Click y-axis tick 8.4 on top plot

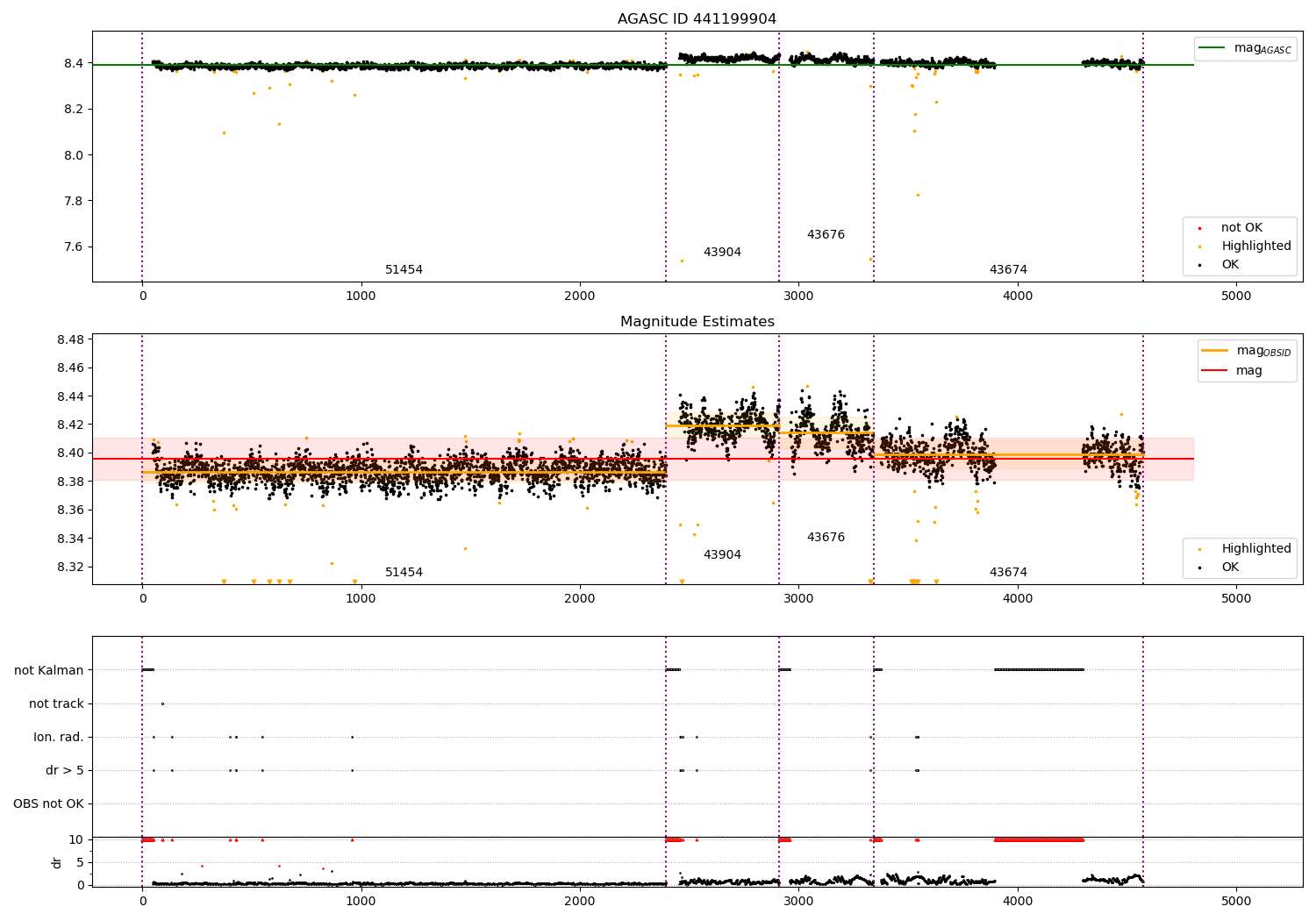[73, 63]
